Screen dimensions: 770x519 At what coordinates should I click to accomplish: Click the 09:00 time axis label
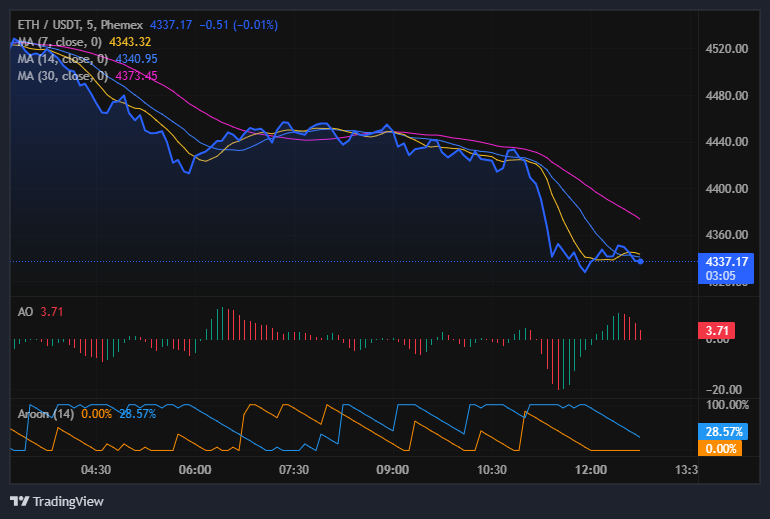[x=392, y=470]
